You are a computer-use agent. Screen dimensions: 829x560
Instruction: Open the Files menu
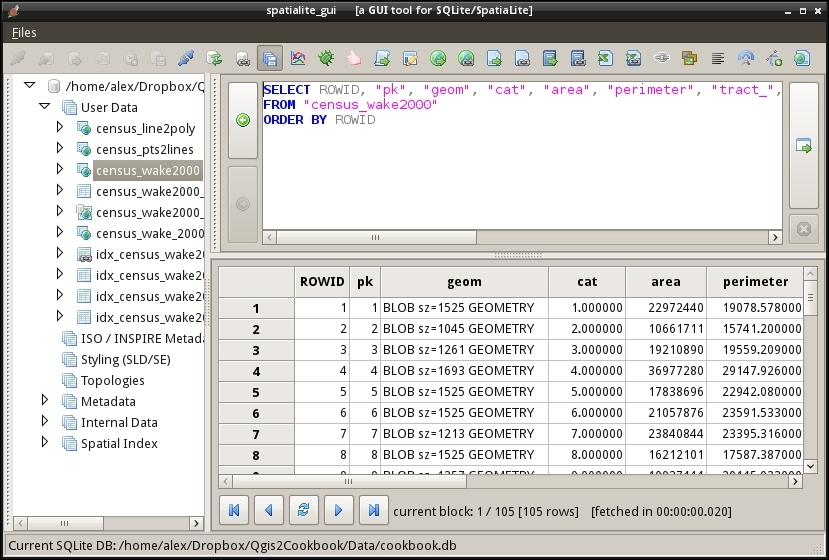point(24,33)
